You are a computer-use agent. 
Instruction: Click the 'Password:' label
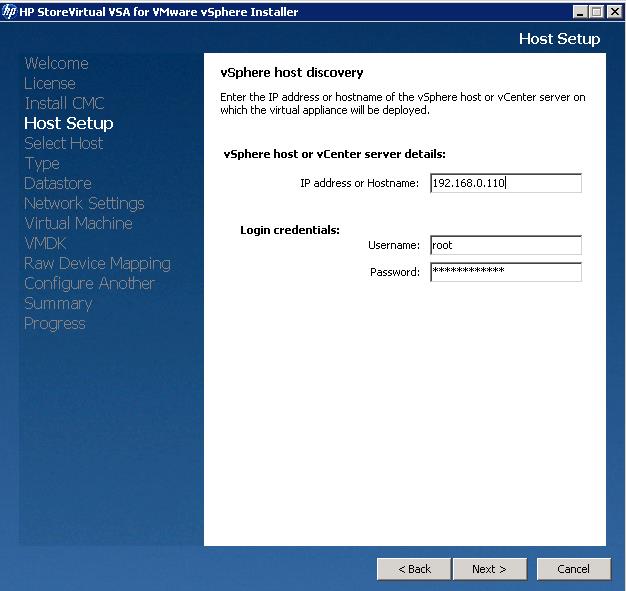395,272
